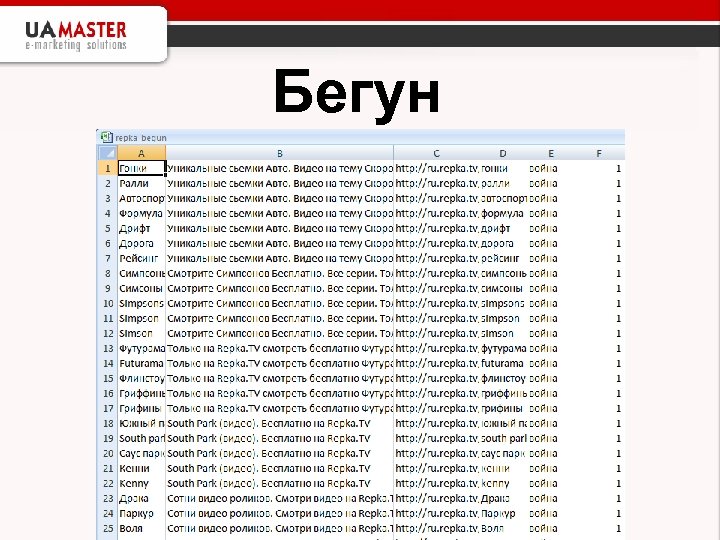Select row 14 header
The image size is (720, 540).
pyautogui.click(x=108, y=363)
